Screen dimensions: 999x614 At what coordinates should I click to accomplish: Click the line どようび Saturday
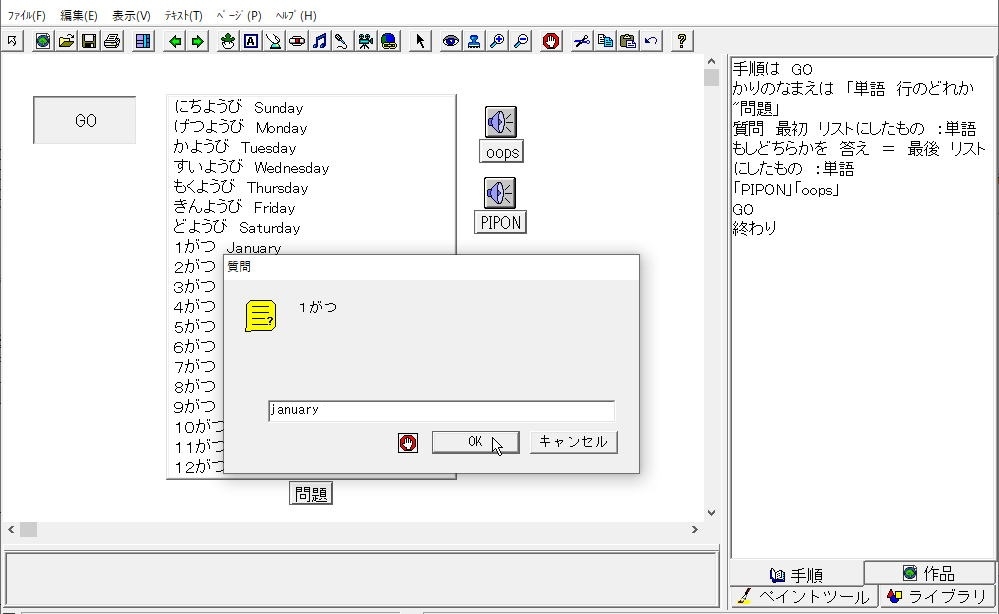236,227
